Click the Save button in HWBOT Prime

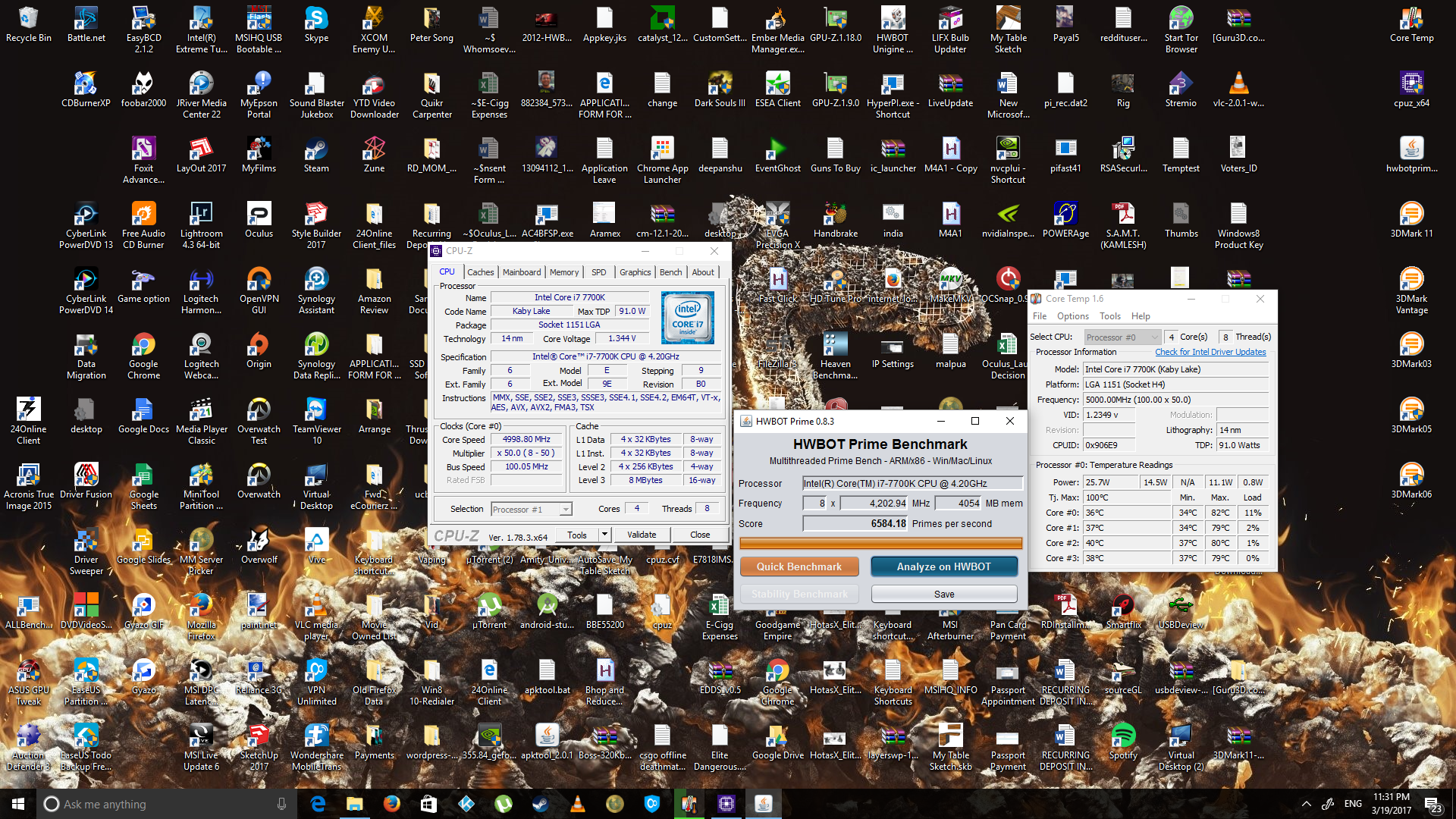coord(944,594)
